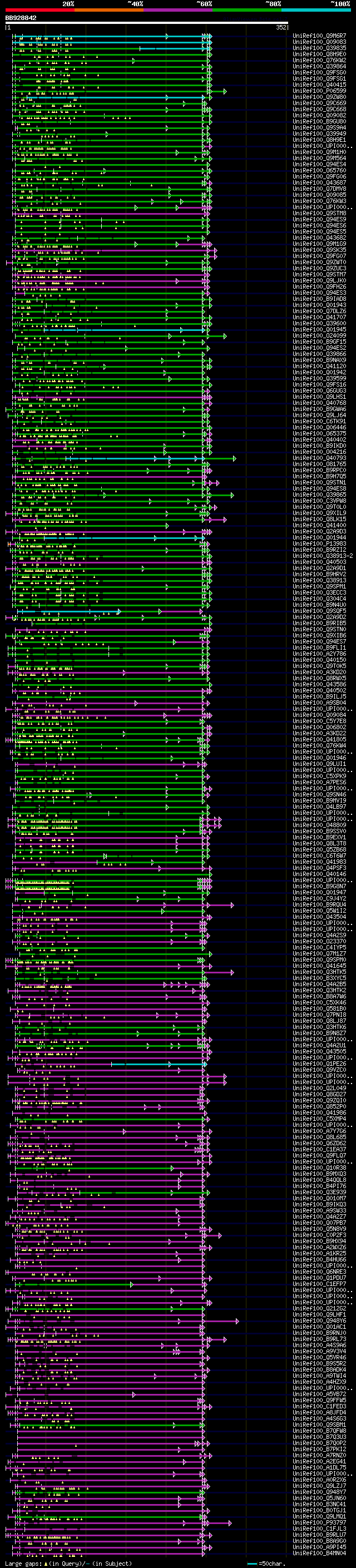Open hit UniRef100_P06599

pyautogui.click(x=319, y=91)
